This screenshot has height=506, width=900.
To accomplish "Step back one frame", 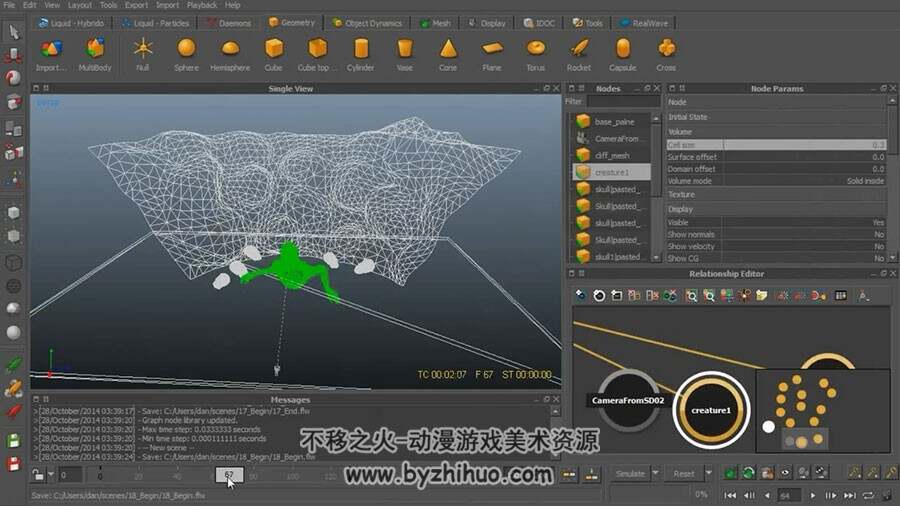I will pyautogui.click(x=749, y=495).
